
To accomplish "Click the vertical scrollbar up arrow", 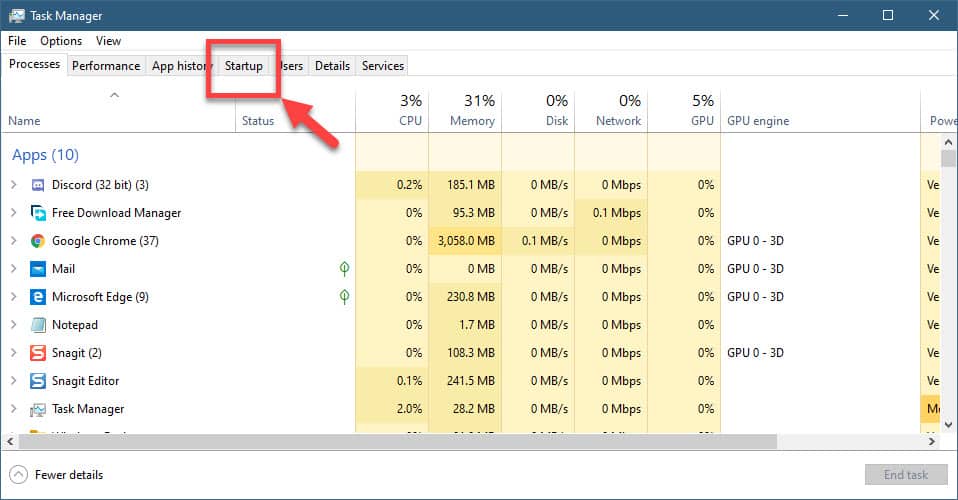I will [x=948, y=142].
